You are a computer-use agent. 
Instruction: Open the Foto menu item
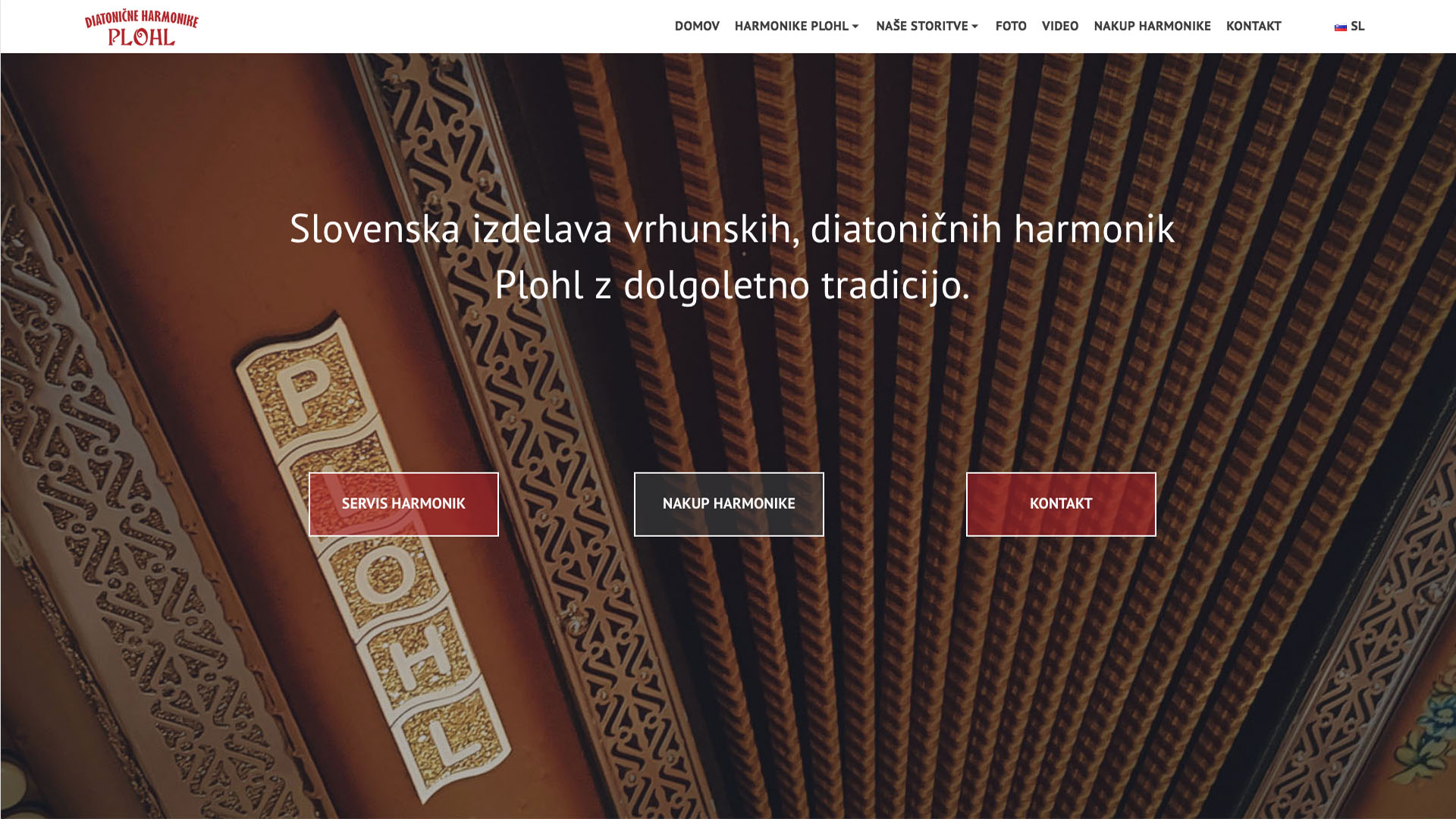(1011, 26)
